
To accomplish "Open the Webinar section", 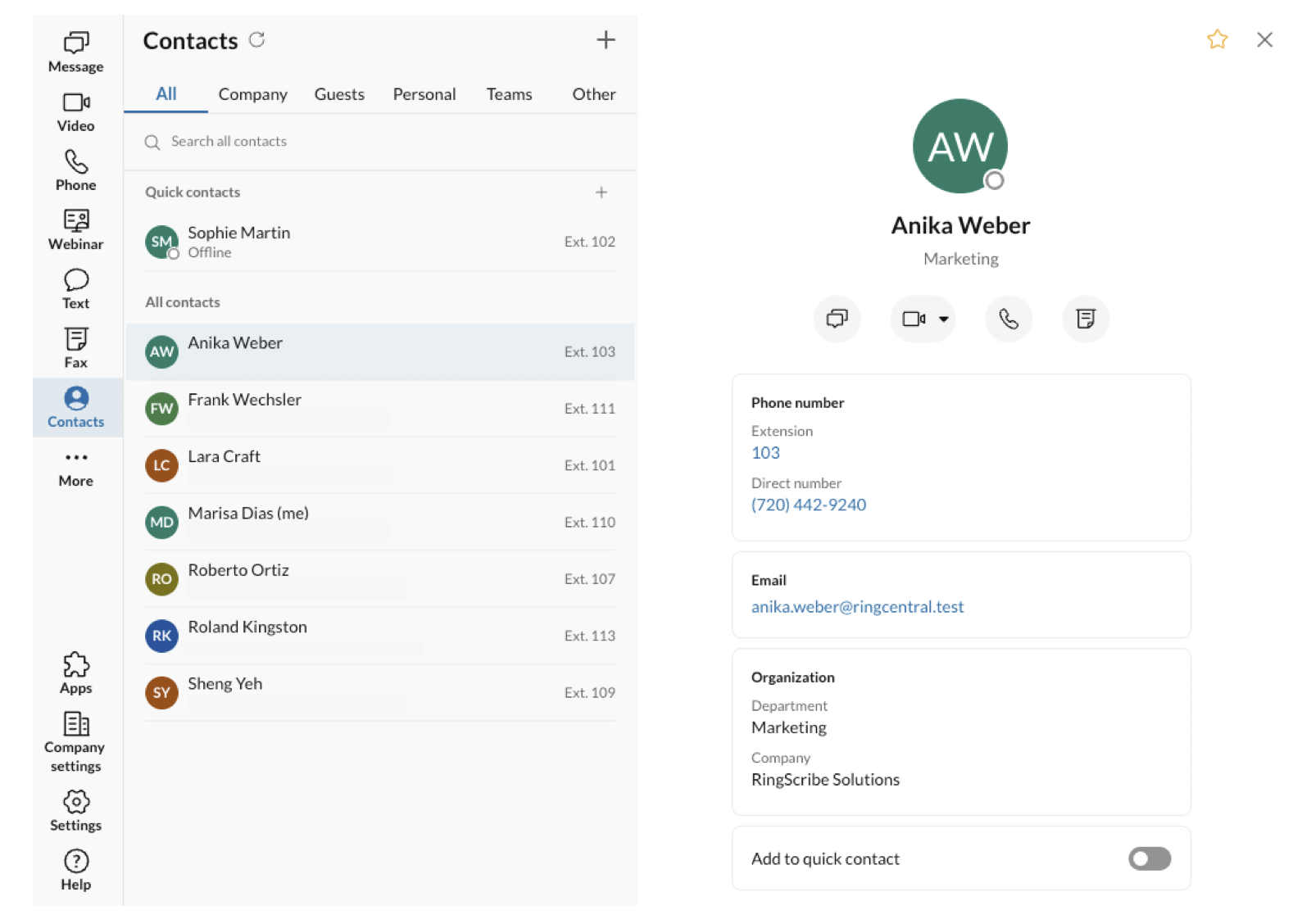I will pos(75,229).
